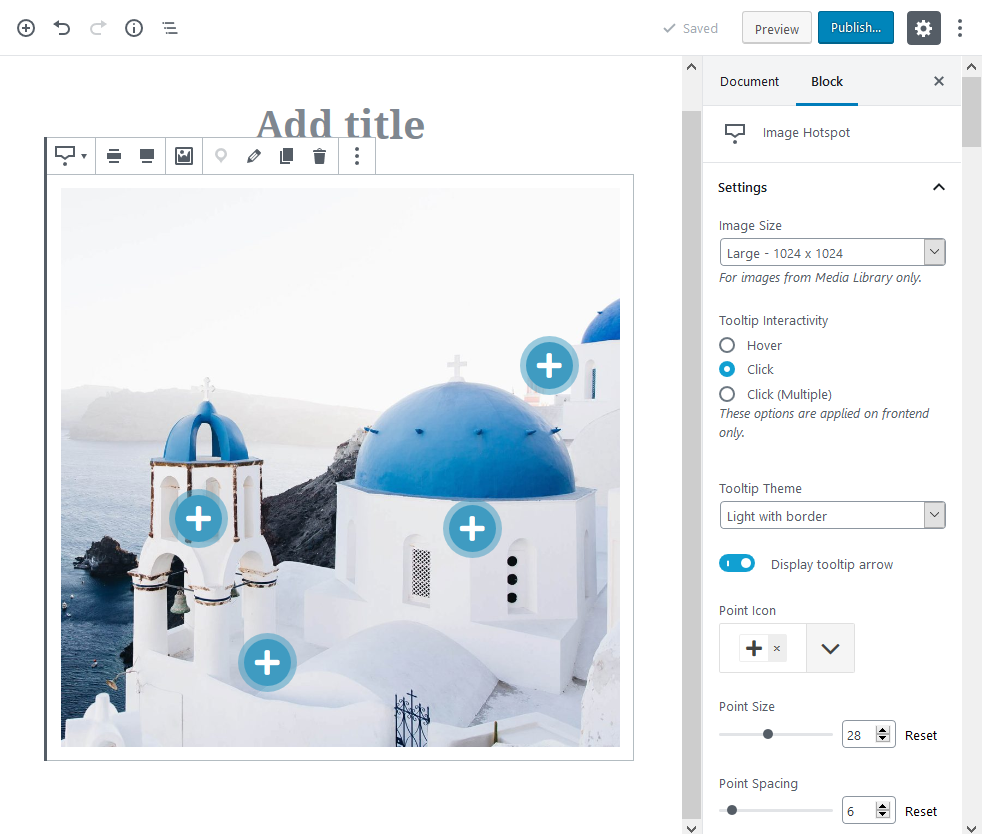Viewport: 982px width, 834px height.
Task: Switch to the Block tab
Action: tap(827, 81)
